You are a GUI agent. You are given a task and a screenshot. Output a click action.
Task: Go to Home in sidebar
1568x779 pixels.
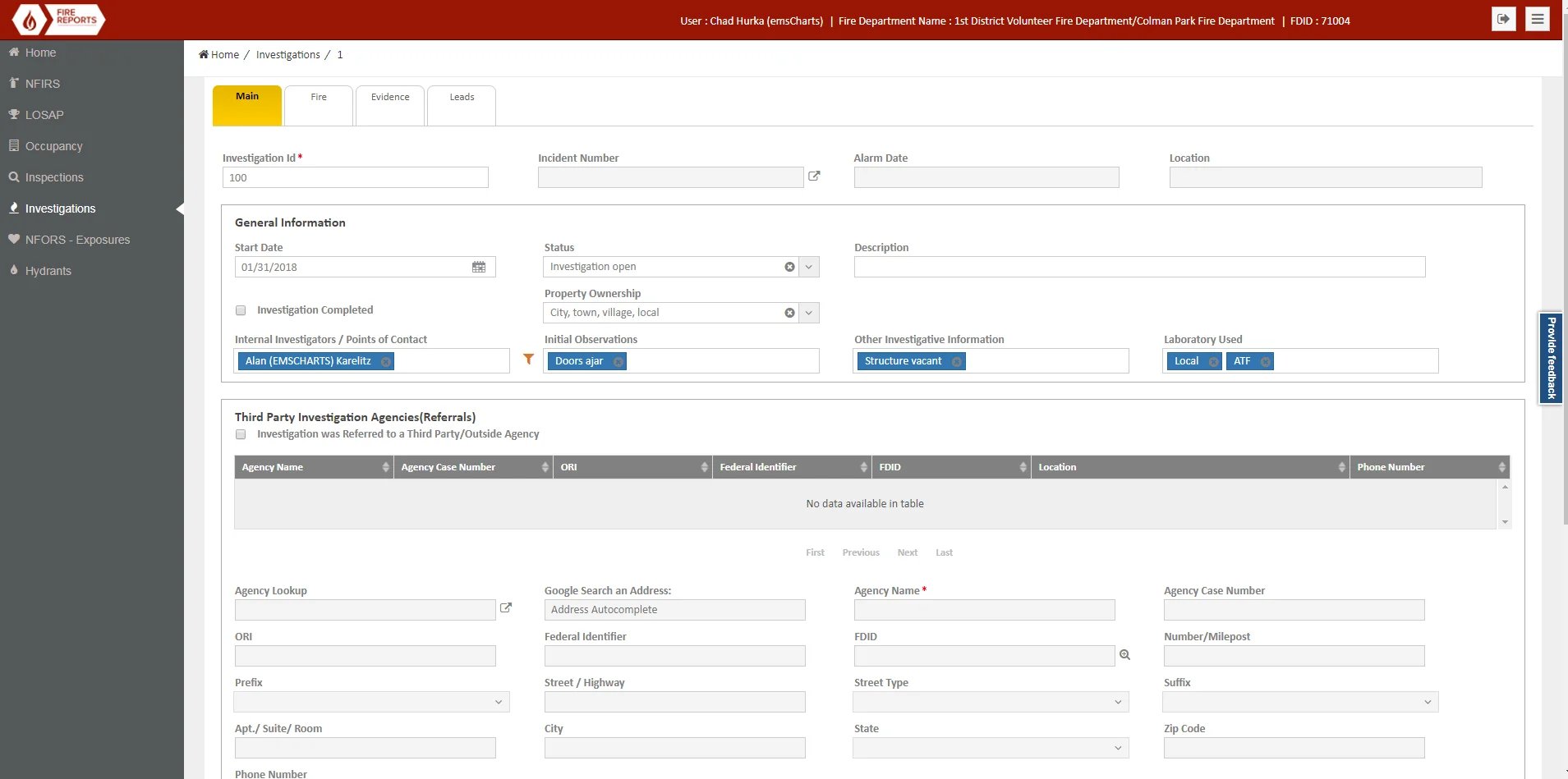(40, 53)
